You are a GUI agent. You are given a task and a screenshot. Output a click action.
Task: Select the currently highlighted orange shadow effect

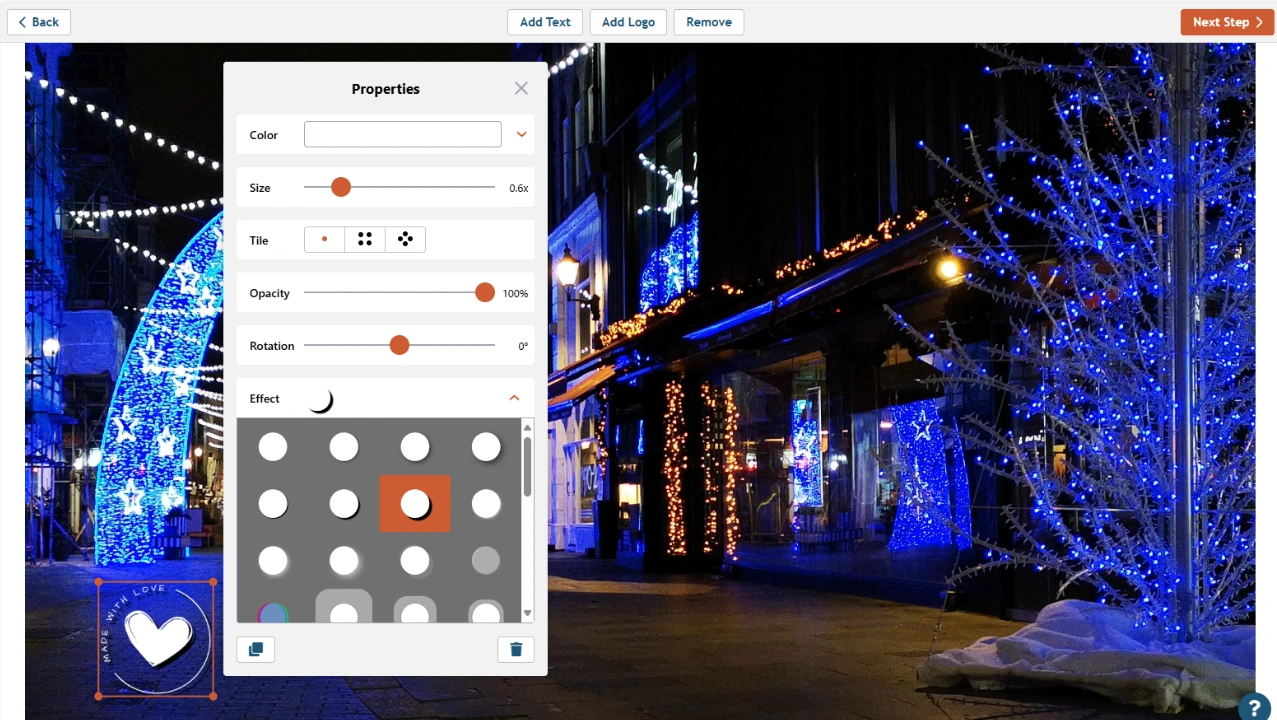pos(415,504)
